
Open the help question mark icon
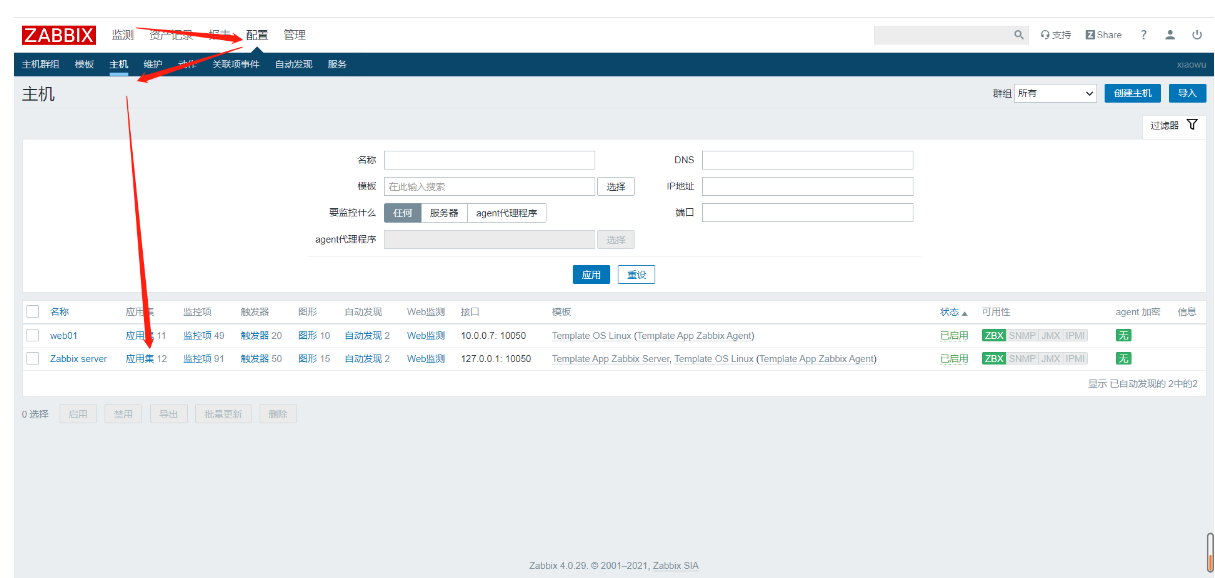click(x=1144, y=35)
